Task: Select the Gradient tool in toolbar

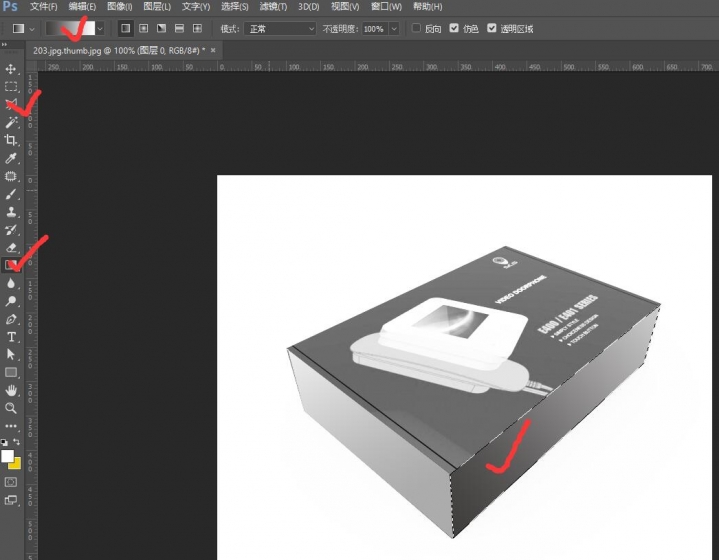Action: click(x=11, y=265)
